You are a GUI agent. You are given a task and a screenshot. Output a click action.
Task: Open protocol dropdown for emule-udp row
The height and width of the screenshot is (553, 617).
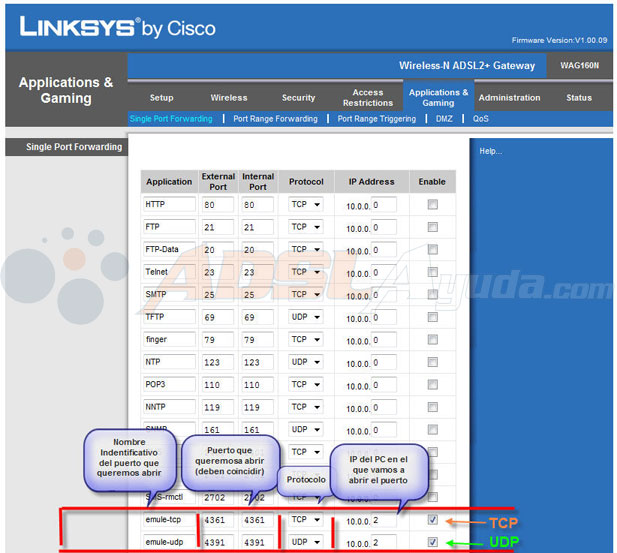(305, 542)
